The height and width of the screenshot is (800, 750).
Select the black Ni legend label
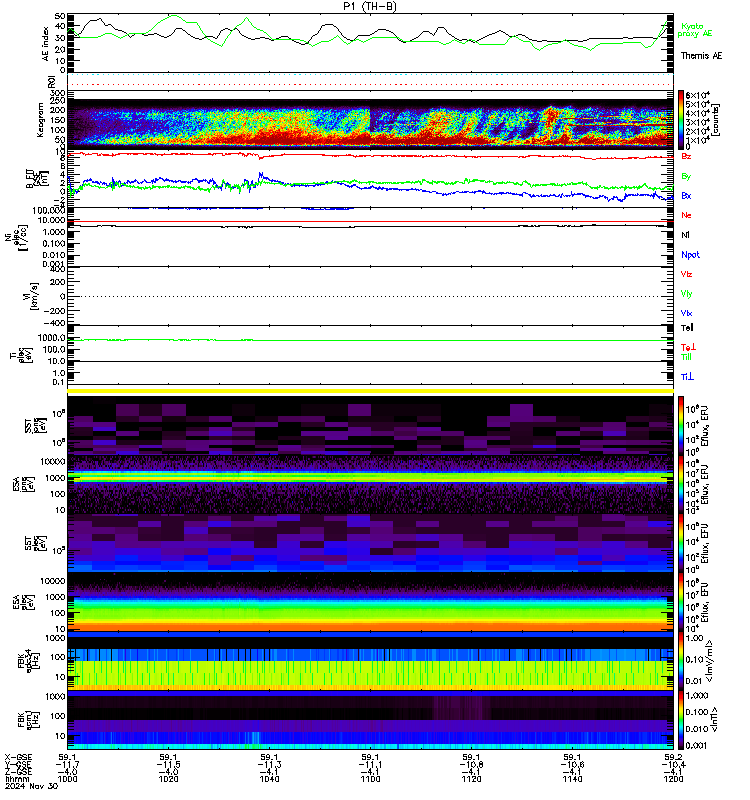pyautogui.click(x=685, y=235)
